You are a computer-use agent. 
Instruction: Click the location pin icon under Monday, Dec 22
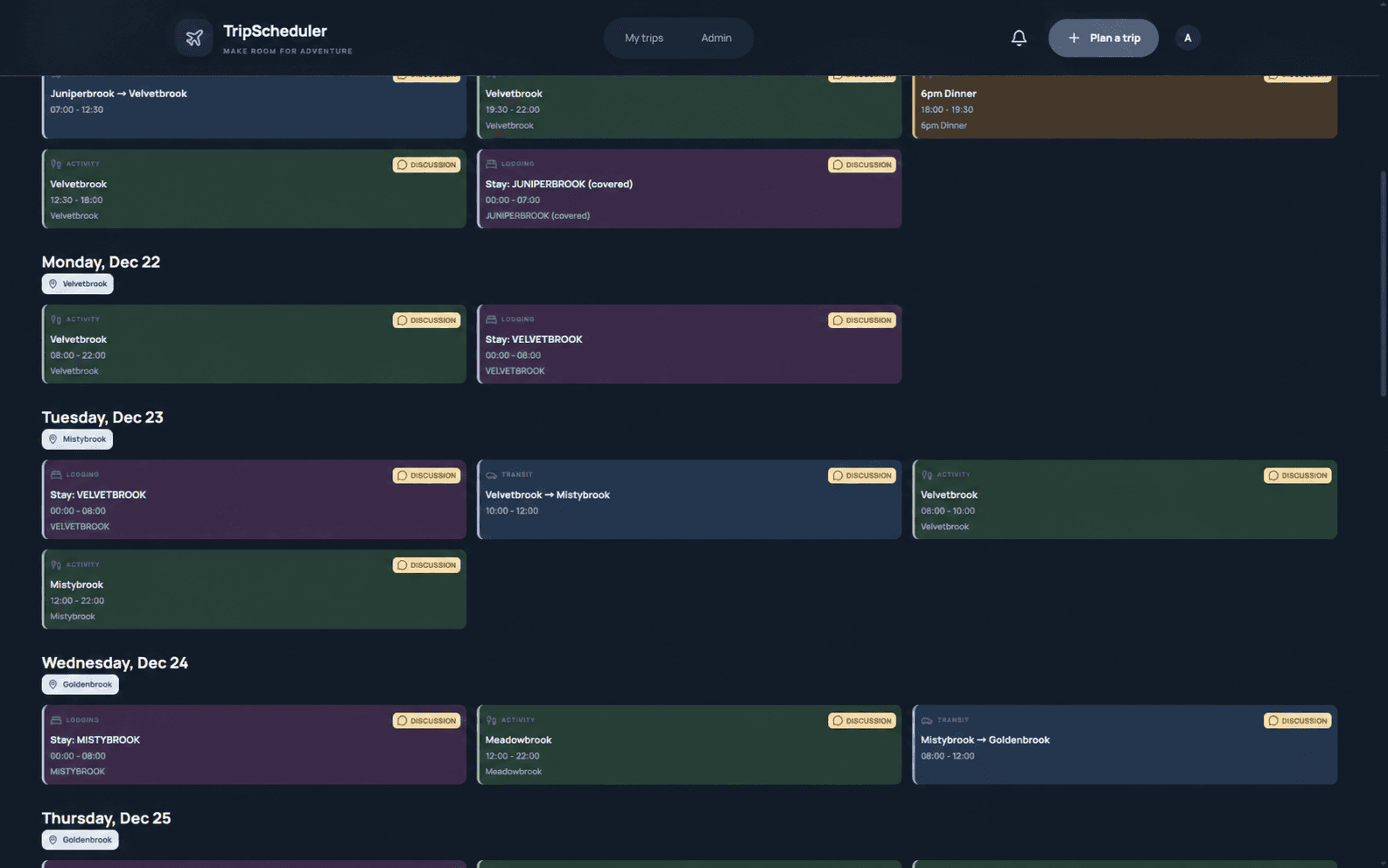pyautogui.click(x=53, y=283)
